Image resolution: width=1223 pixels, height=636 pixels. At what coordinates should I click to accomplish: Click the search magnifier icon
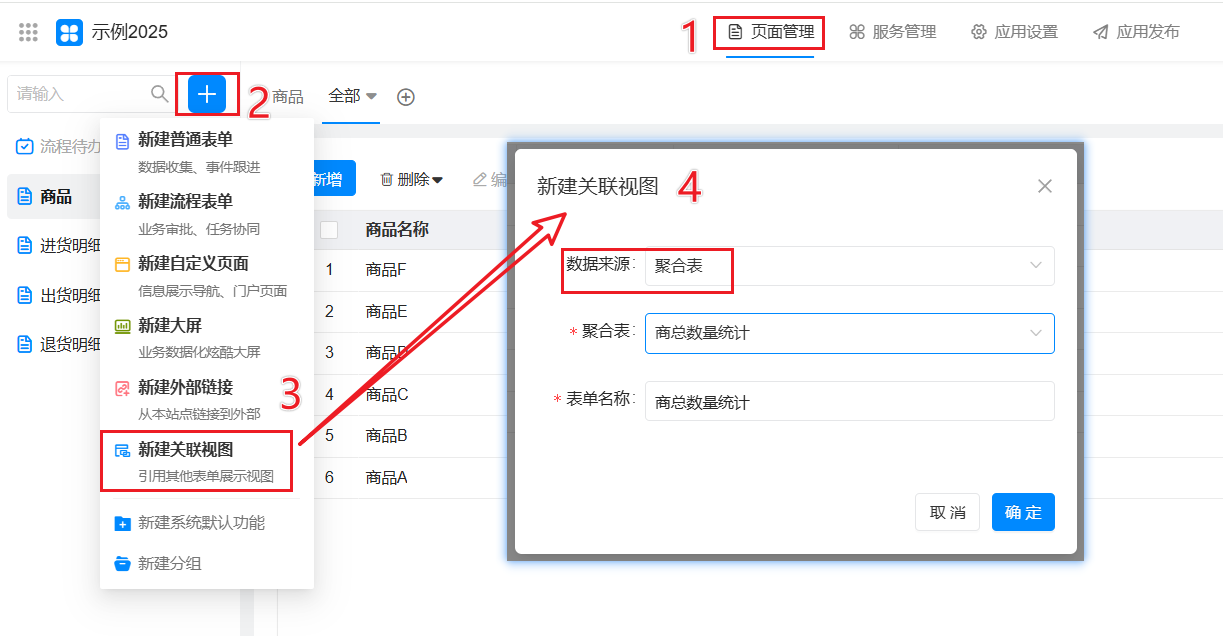pyautogui.click(x=159, y=94)
